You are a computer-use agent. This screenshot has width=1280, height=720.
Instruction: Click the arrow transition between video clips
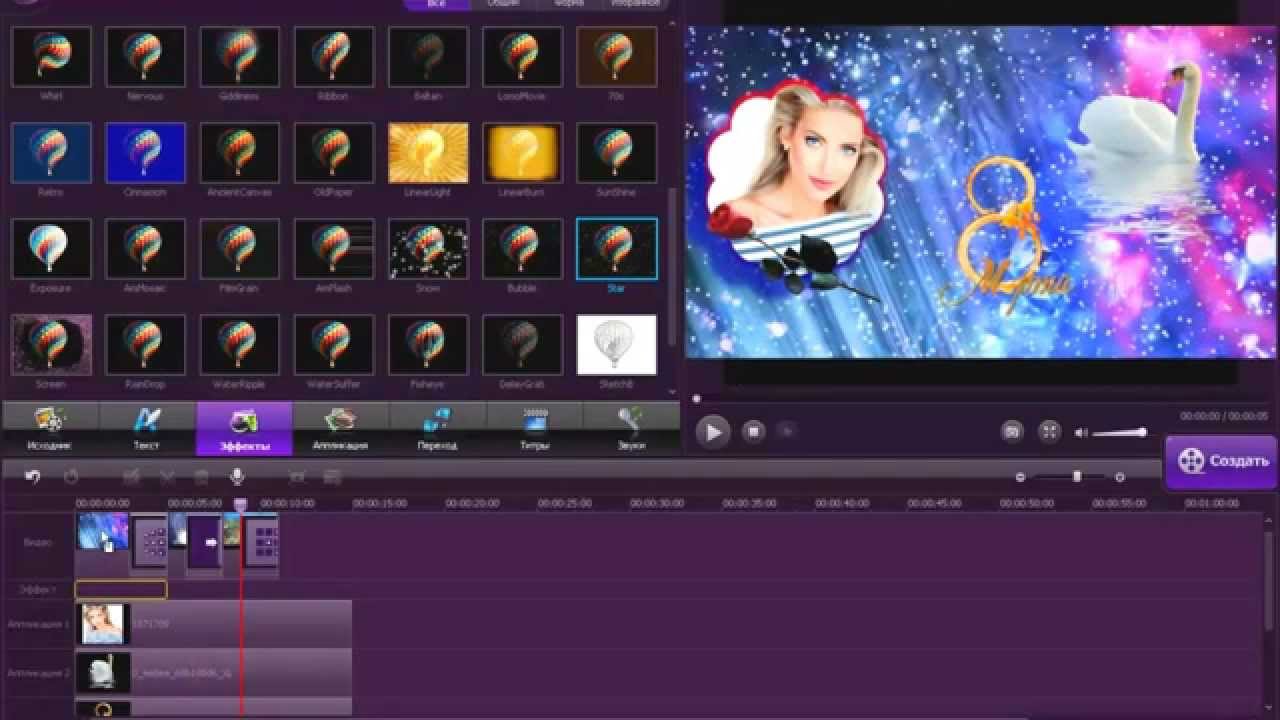coord(205,542)
